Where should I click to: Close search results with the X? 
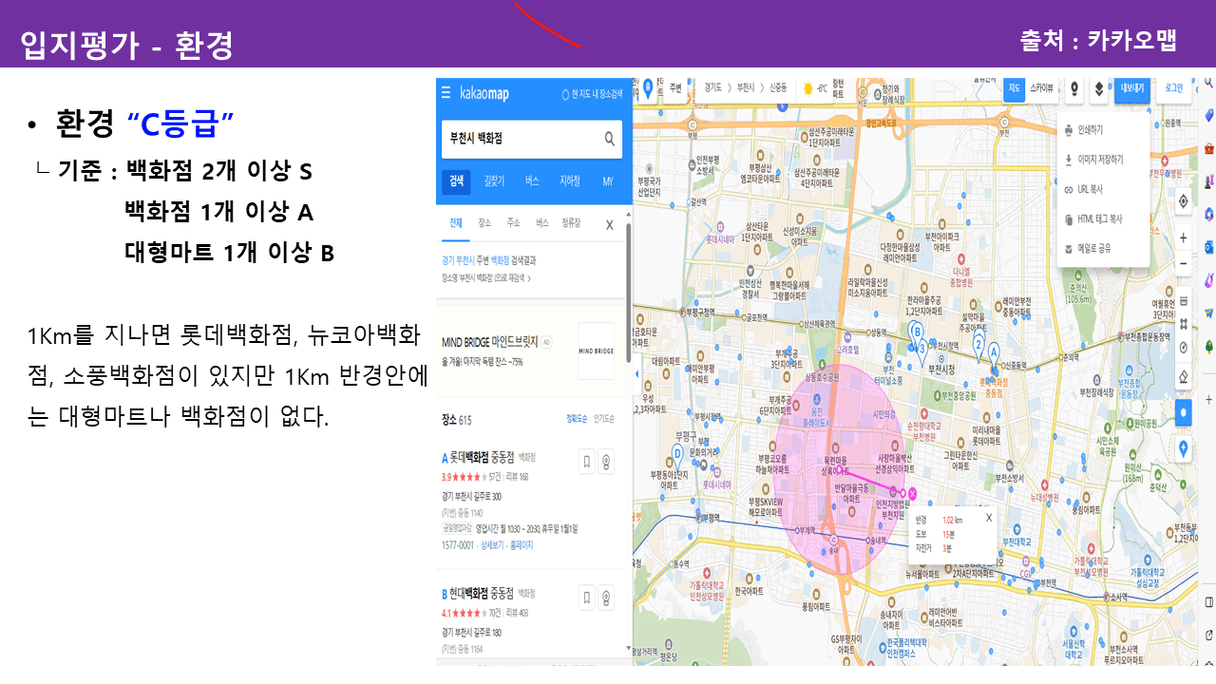610,225
